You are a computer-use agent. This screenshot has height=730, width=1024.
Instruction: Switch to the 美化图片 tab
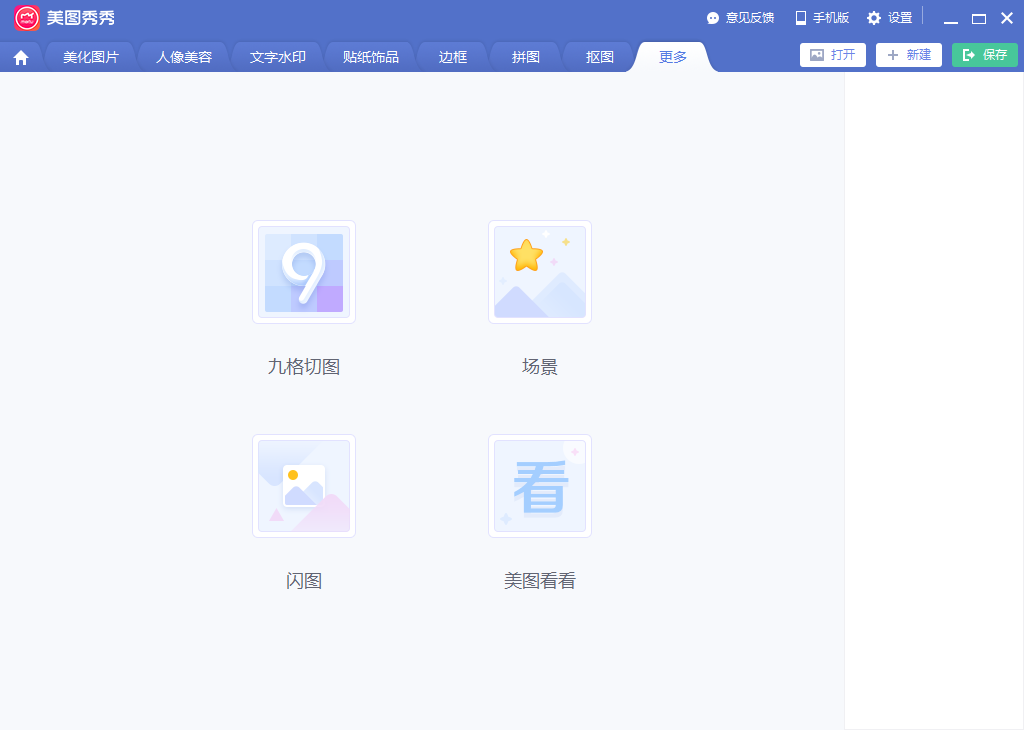(91, 57)
